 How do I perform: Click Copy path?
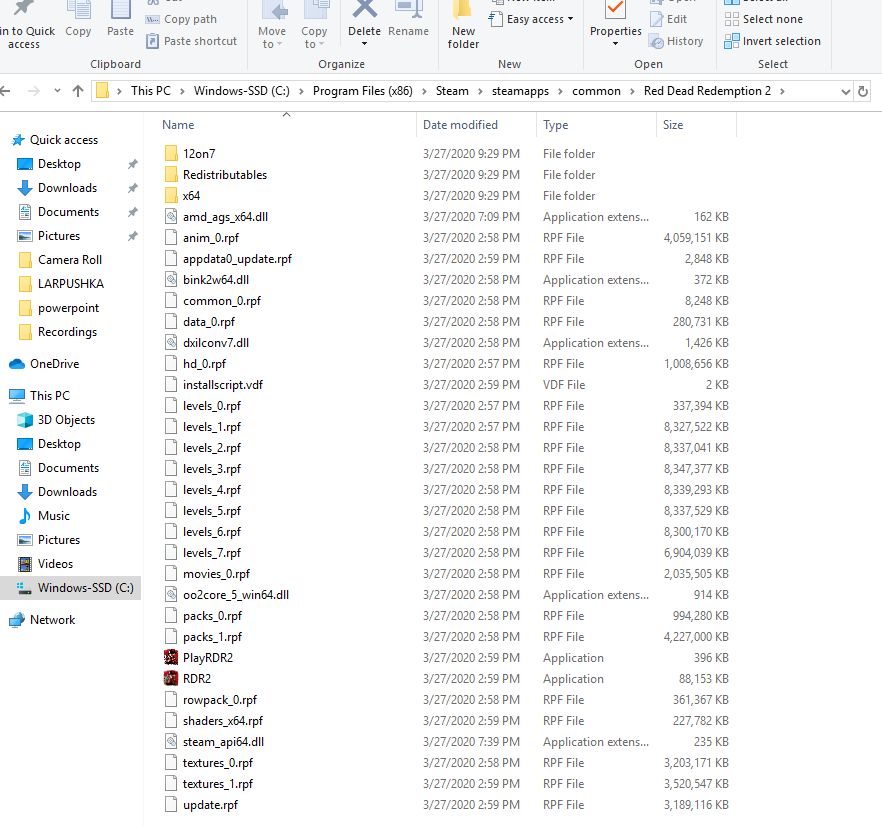181,19
